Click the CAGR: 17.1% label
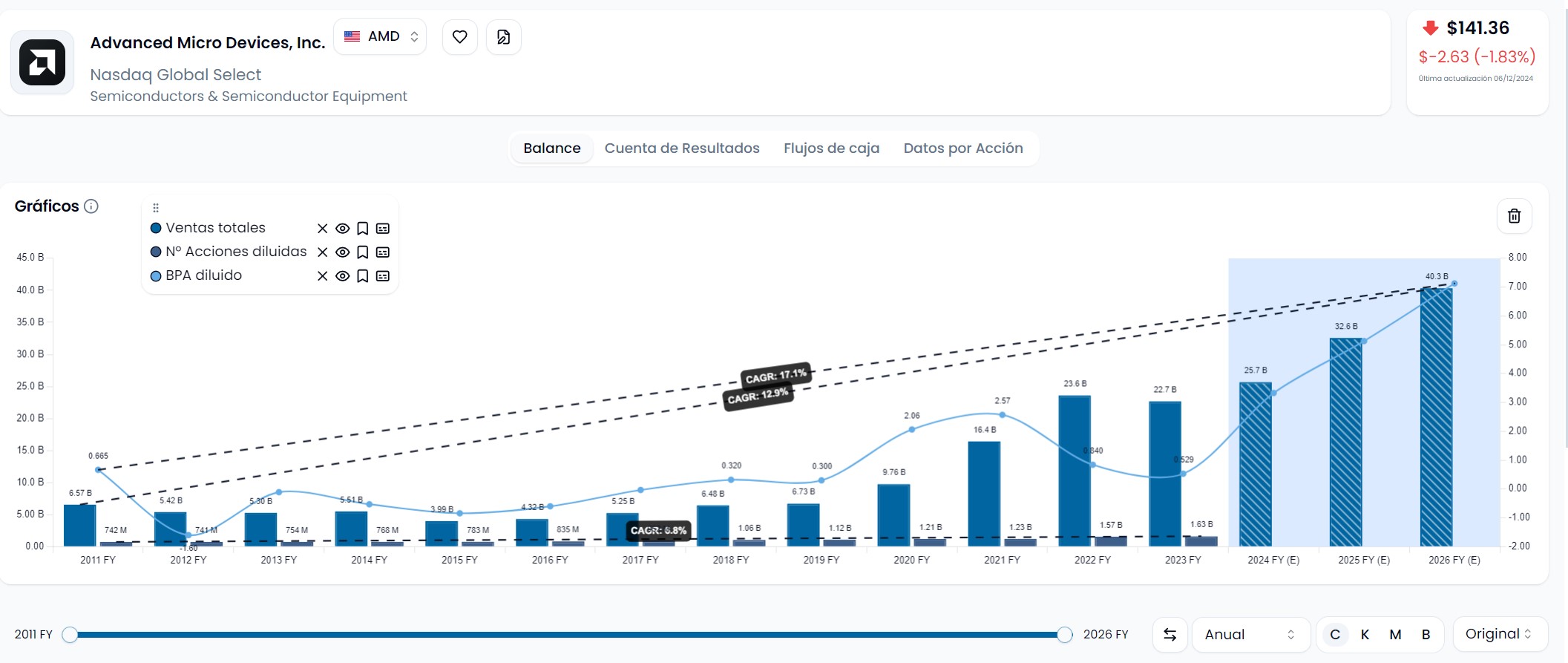The image size is (1568, 663). [x=776, y=376]
